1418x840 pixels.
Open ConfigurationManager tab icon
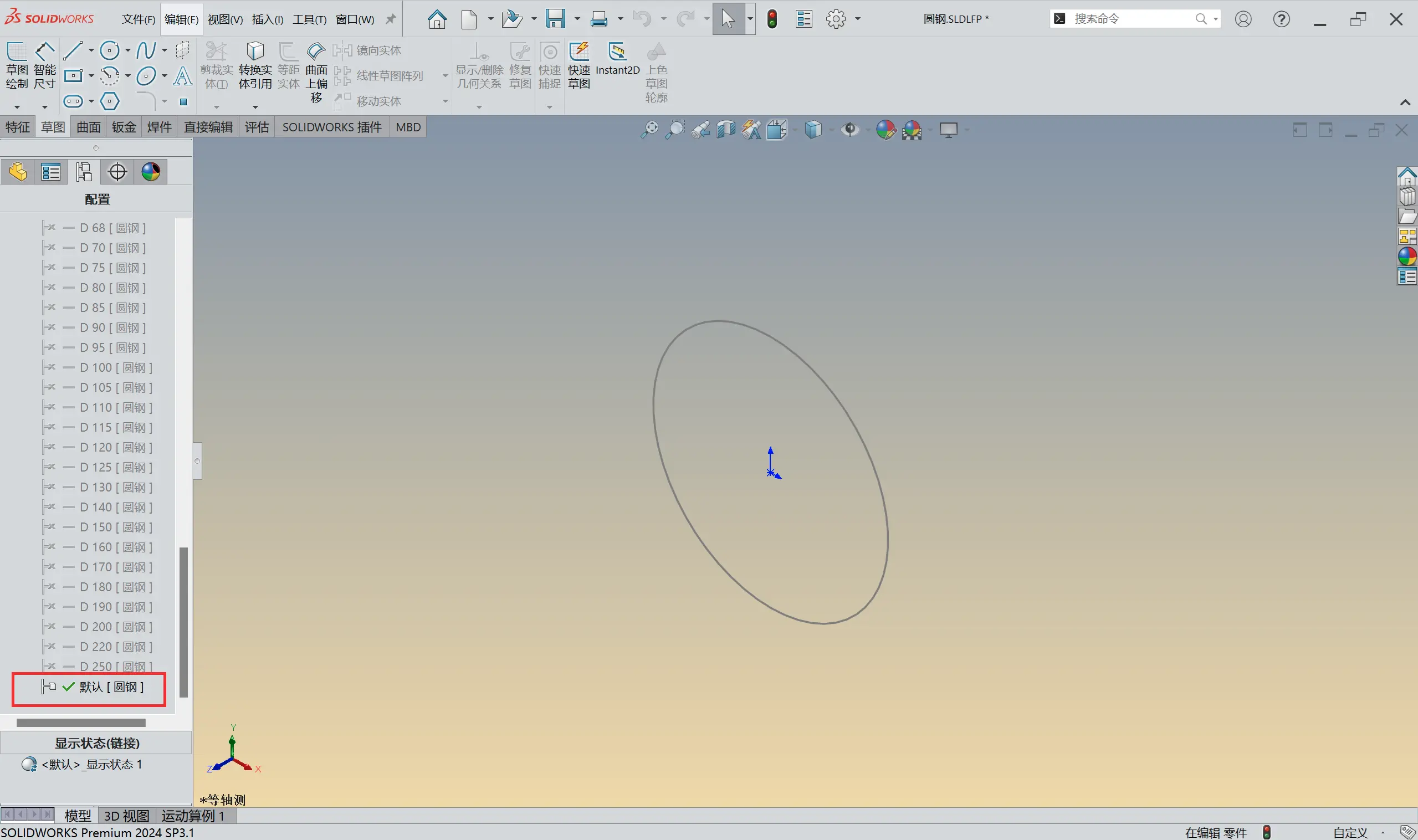pyautogui.click(x=84, y=172)
